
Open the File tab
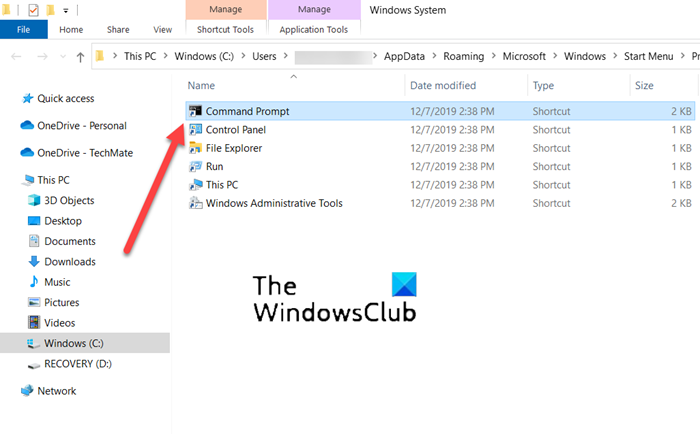click(24, 29)
